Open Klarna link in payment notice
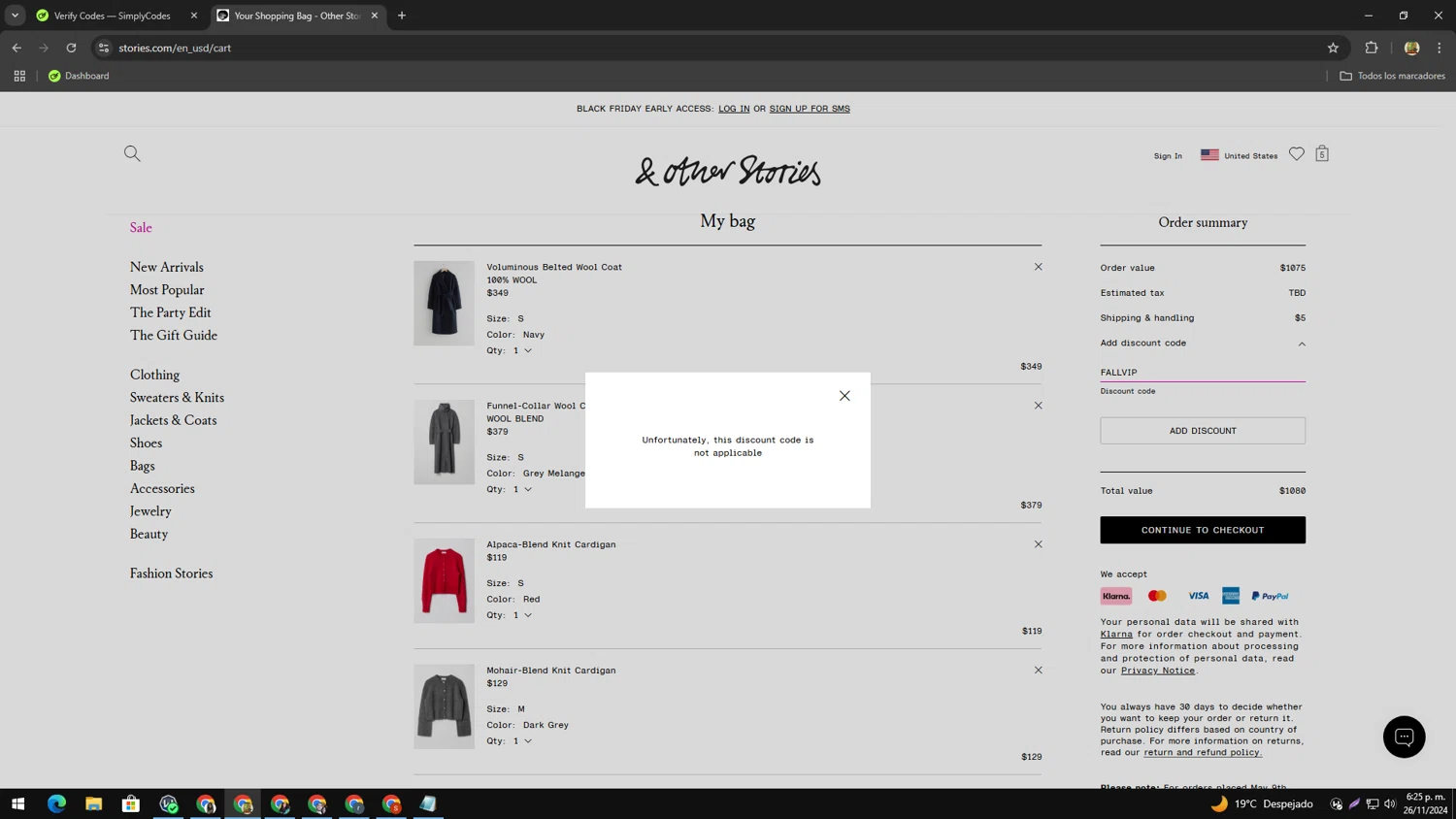Viewport: 1456px width, 819px height. 1116,634
